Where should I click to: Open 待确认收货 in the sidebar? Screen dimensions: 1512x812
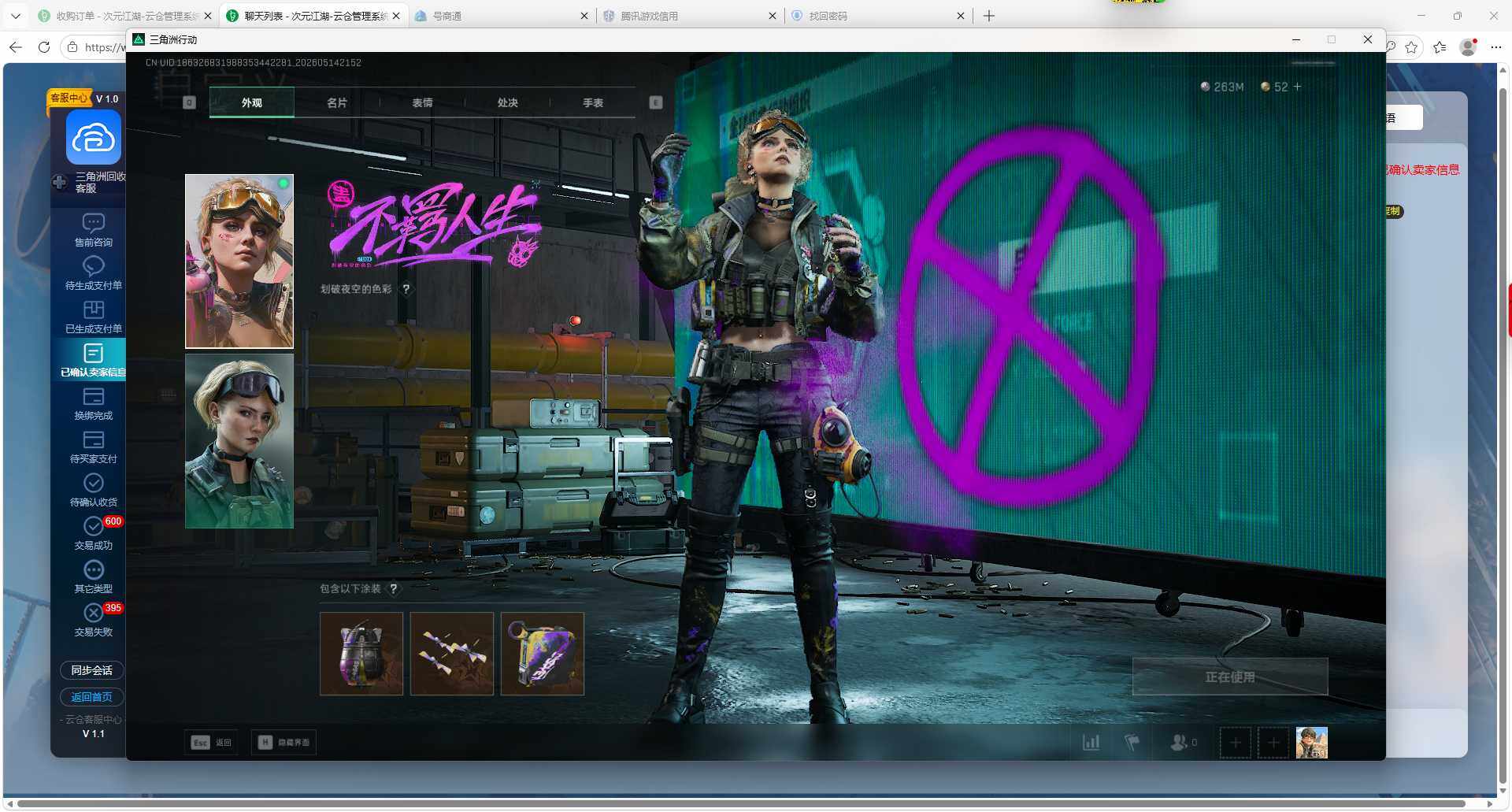93,490
